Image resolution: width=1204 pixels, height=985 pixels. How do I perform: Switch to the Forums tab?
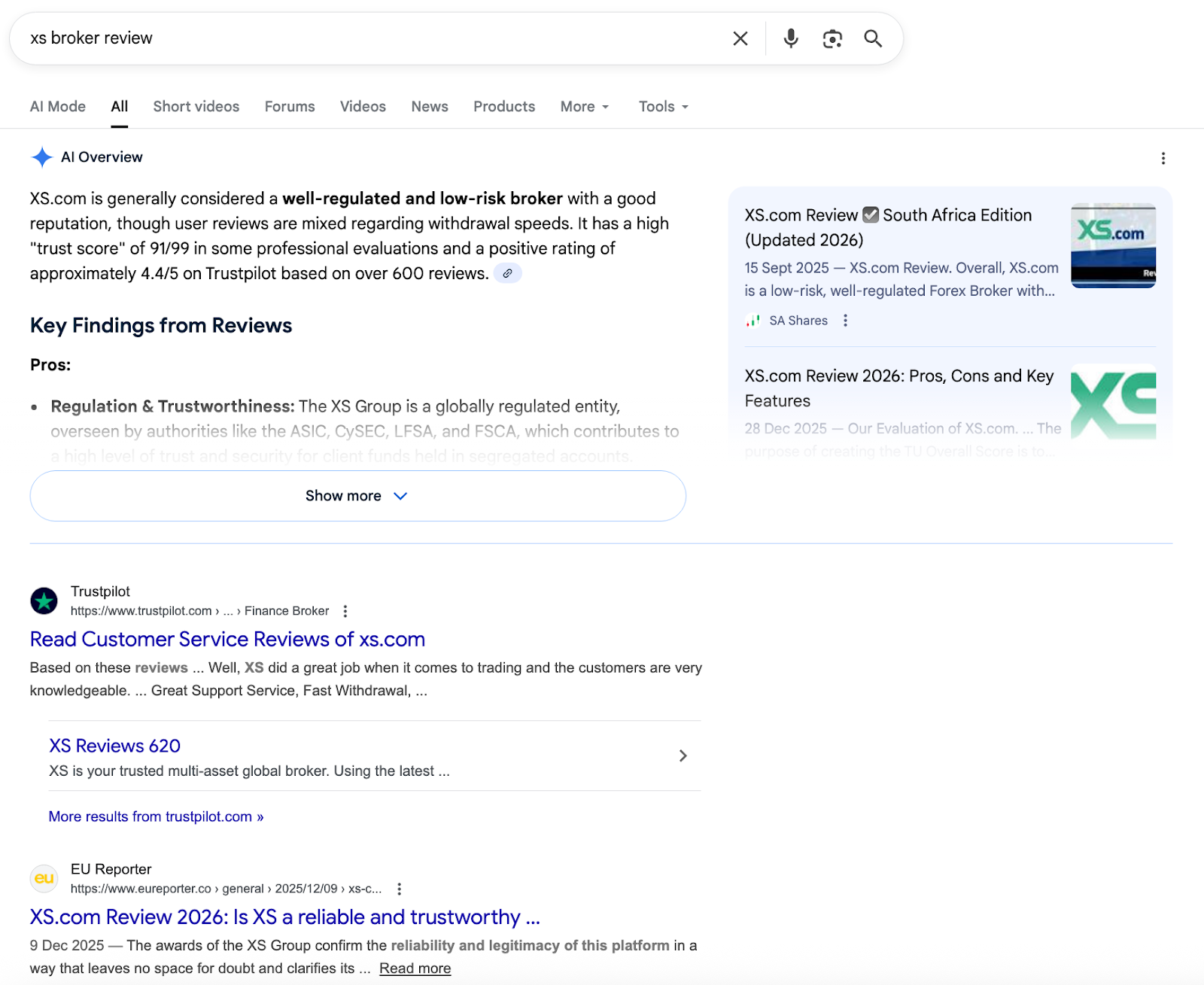click(x=290, y=107)
